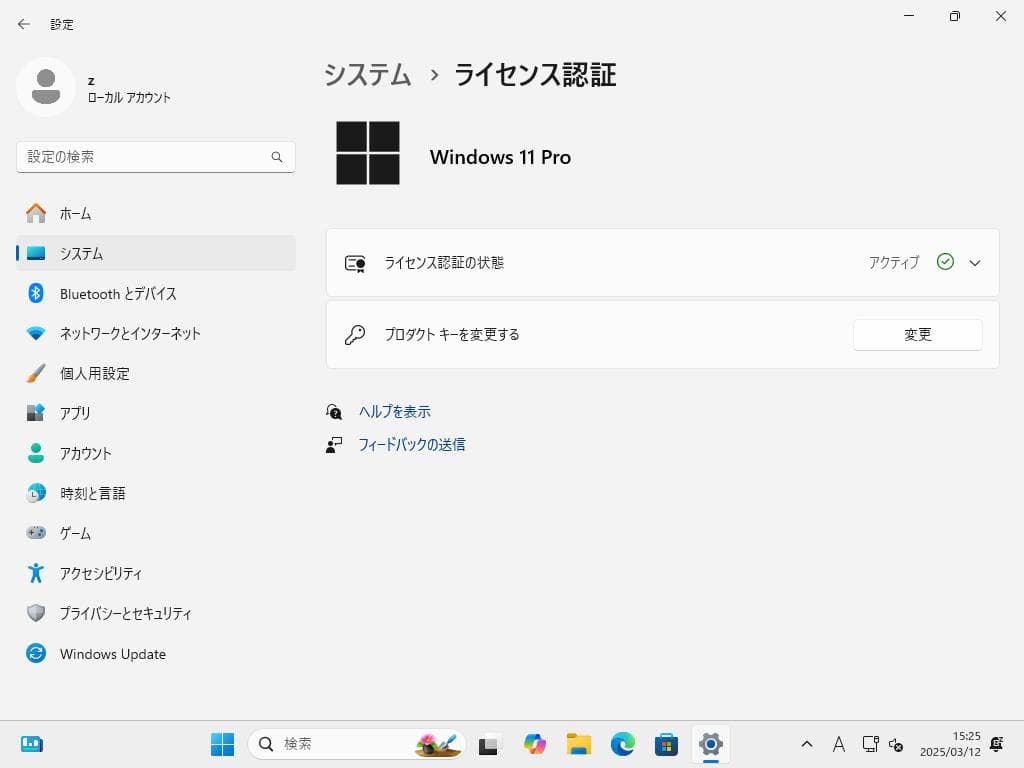The height and width of the screenshot is (768, 1024).
Task: Click the muted volume icon in the tray
Action: point(893,744)
